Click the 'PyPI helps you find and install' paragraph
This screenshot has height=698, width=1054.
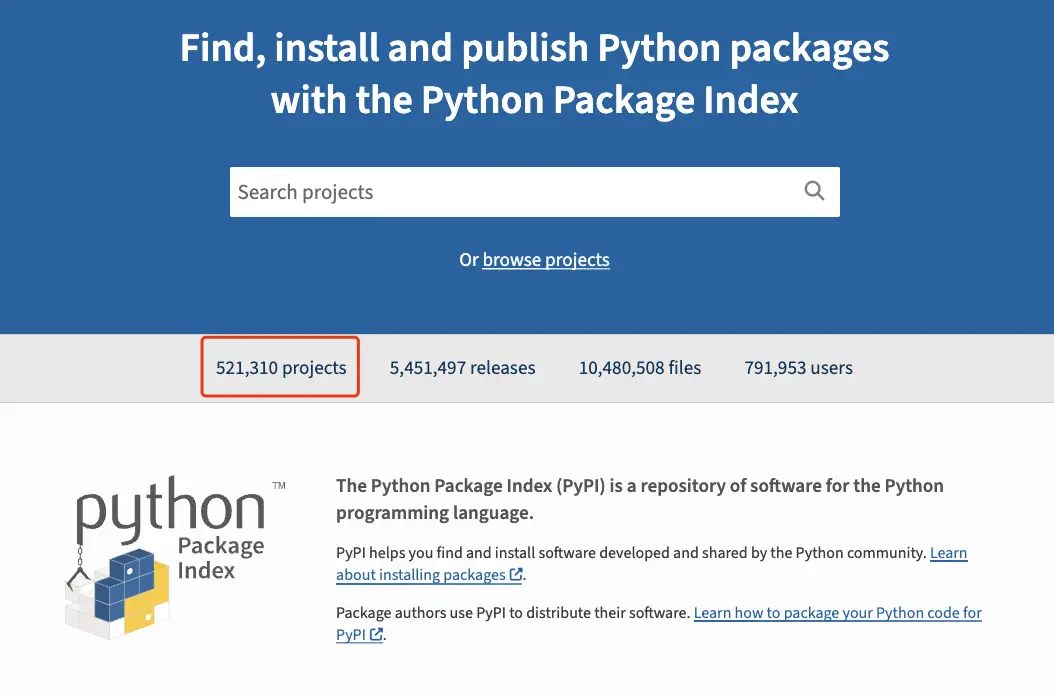click(x=630, y=553)
